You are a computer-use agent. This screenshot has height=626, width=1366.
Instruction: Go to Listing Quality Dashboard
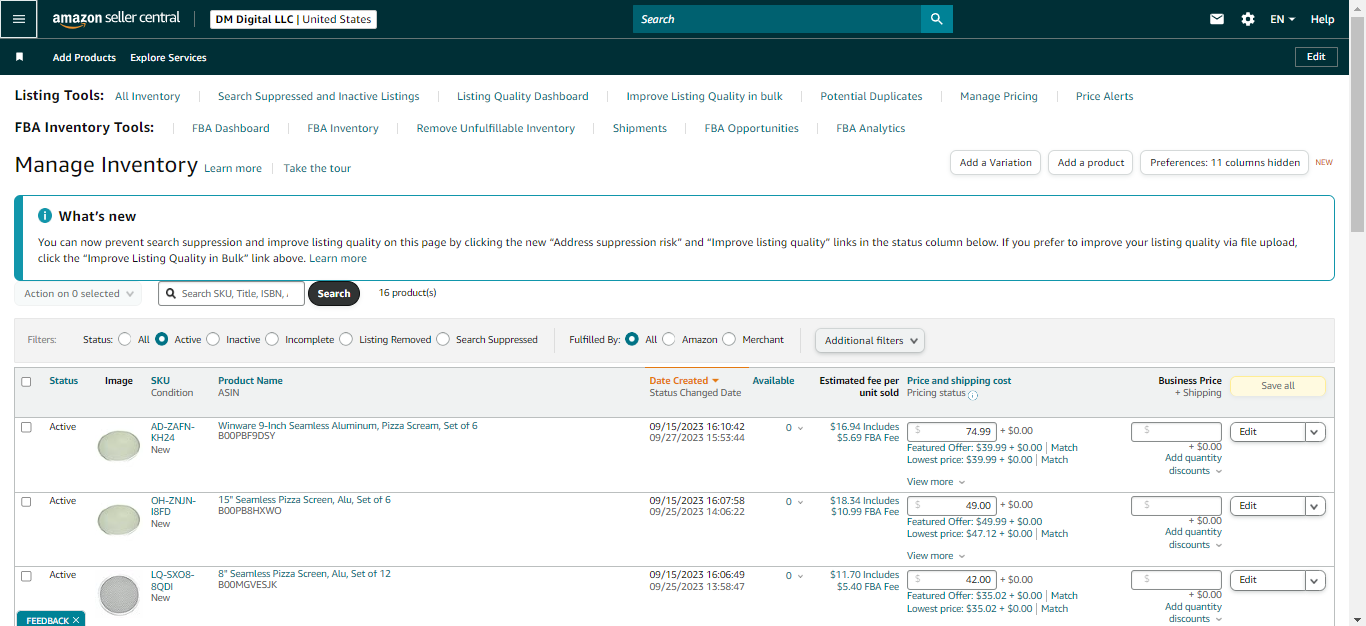click(523, 96)
